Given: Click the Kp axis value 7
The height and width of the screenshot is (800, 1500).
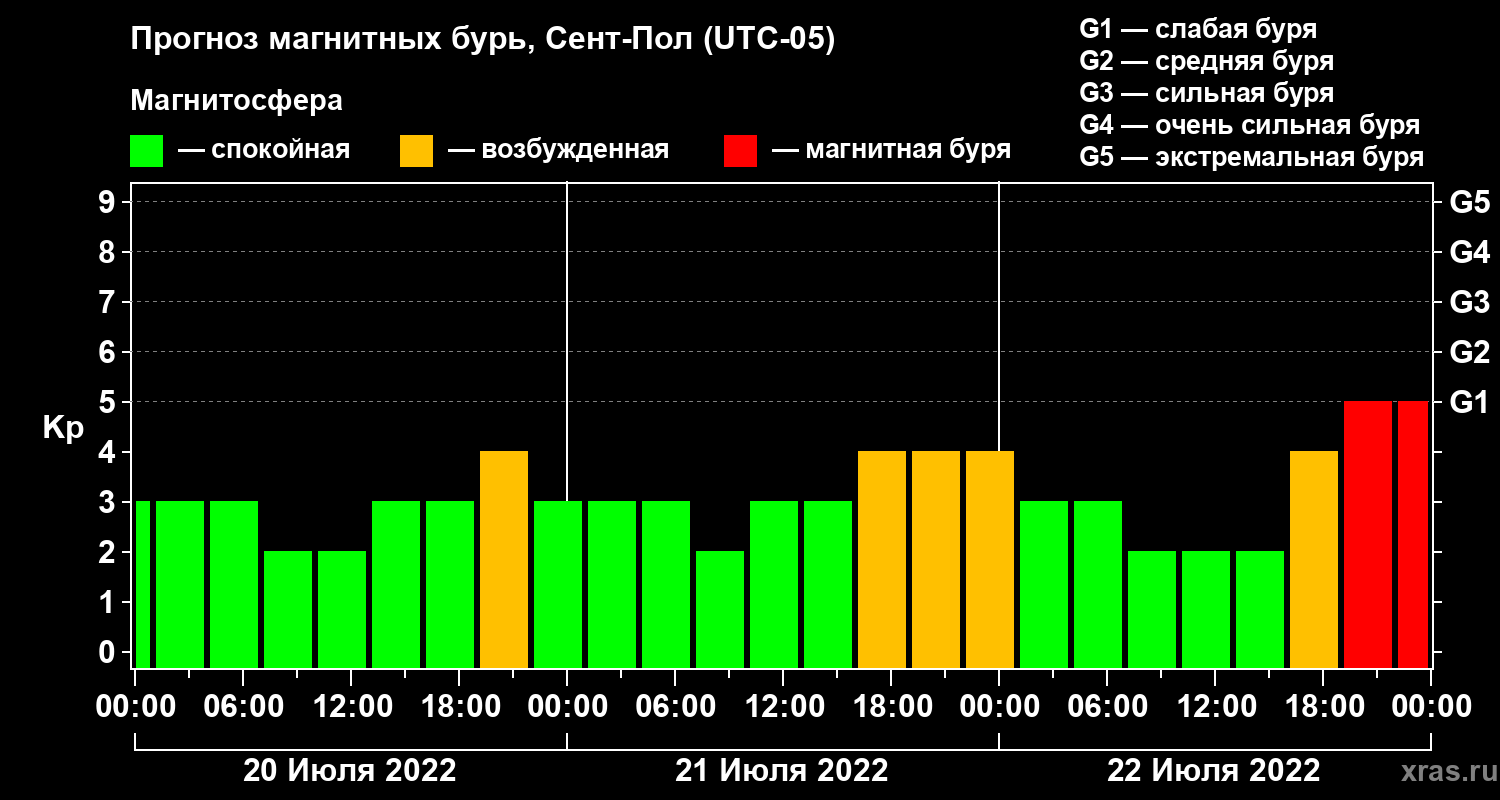Looking at the screenshot, I should click(x=109, y=302).
